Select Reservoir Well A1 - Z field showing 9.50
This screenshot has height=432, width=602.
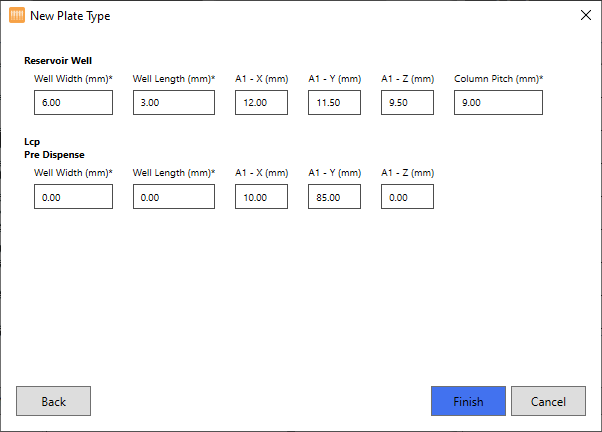407,103
